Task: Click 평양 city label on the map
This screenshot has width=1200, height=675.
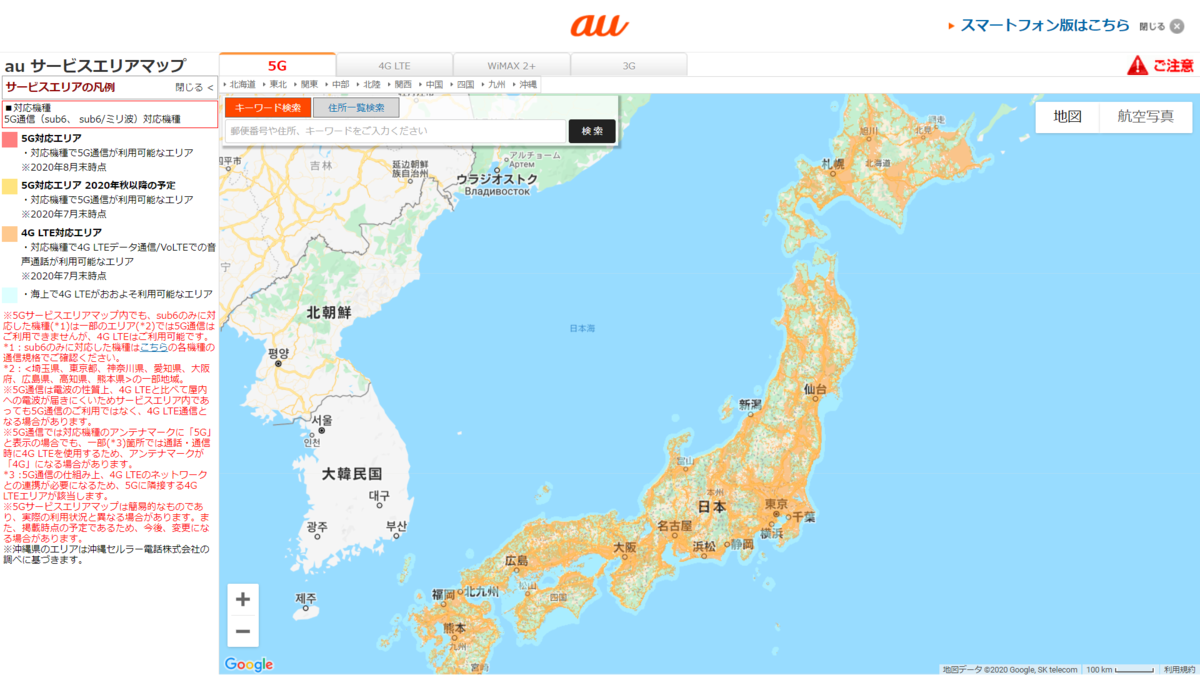Action: coord(278,353)
